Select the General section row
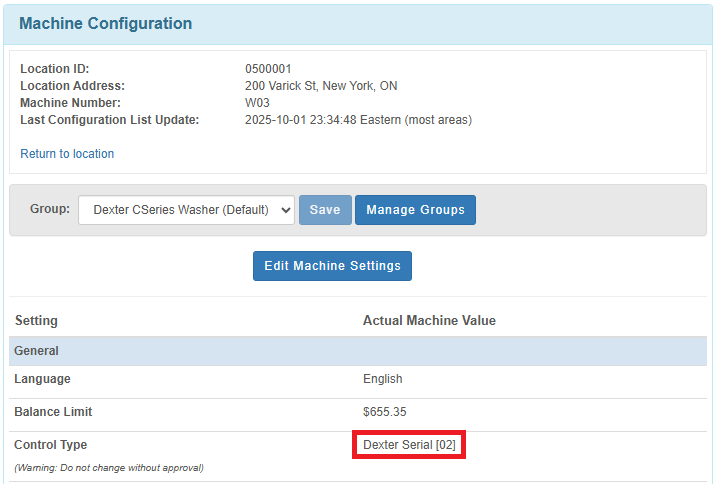The width and height of the screenshot is (715, 484). 36,351
